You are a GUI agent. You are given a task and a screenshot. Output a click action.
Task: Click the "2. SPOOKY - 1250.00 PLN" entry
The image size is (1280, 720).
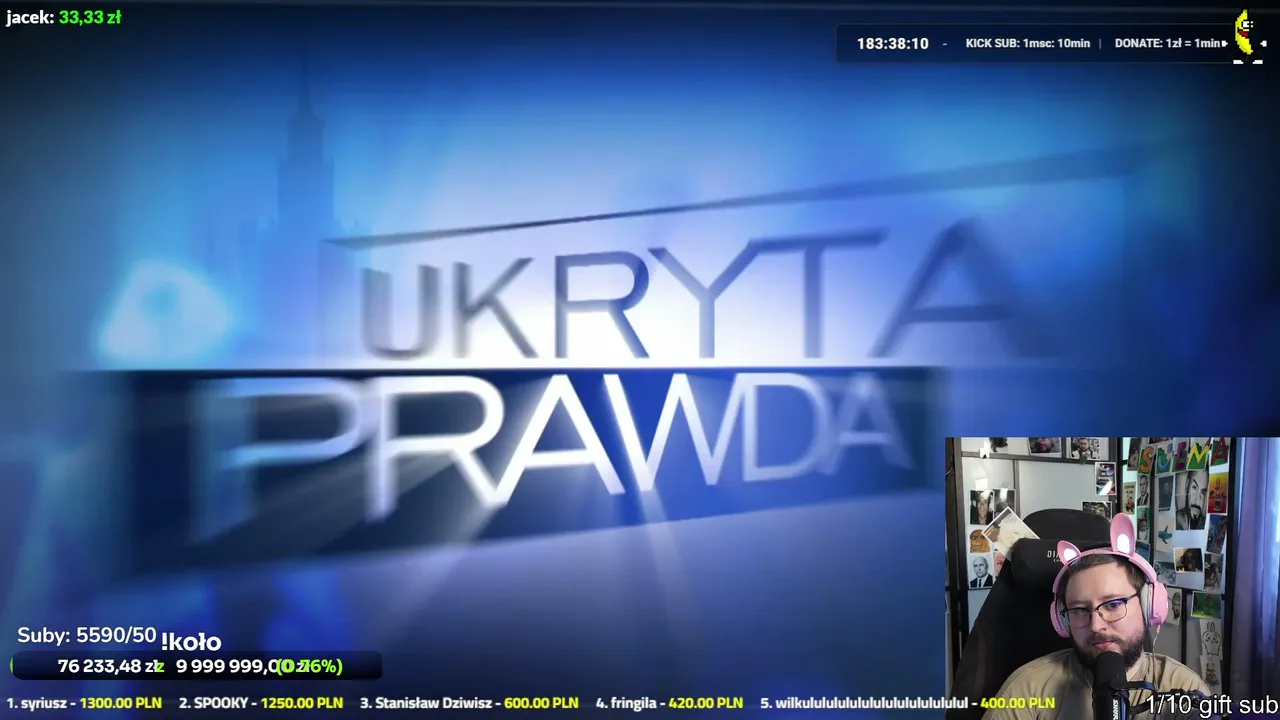tap(260, 703)
